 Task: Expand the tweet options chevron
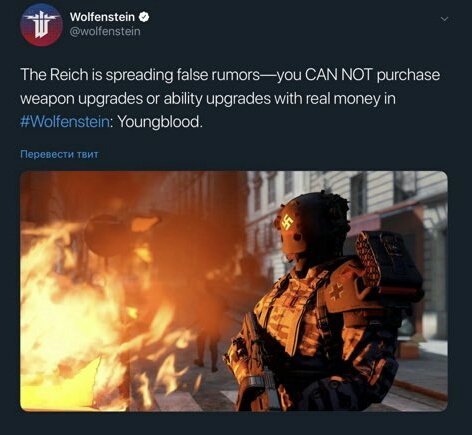click(x=444, y=19)
